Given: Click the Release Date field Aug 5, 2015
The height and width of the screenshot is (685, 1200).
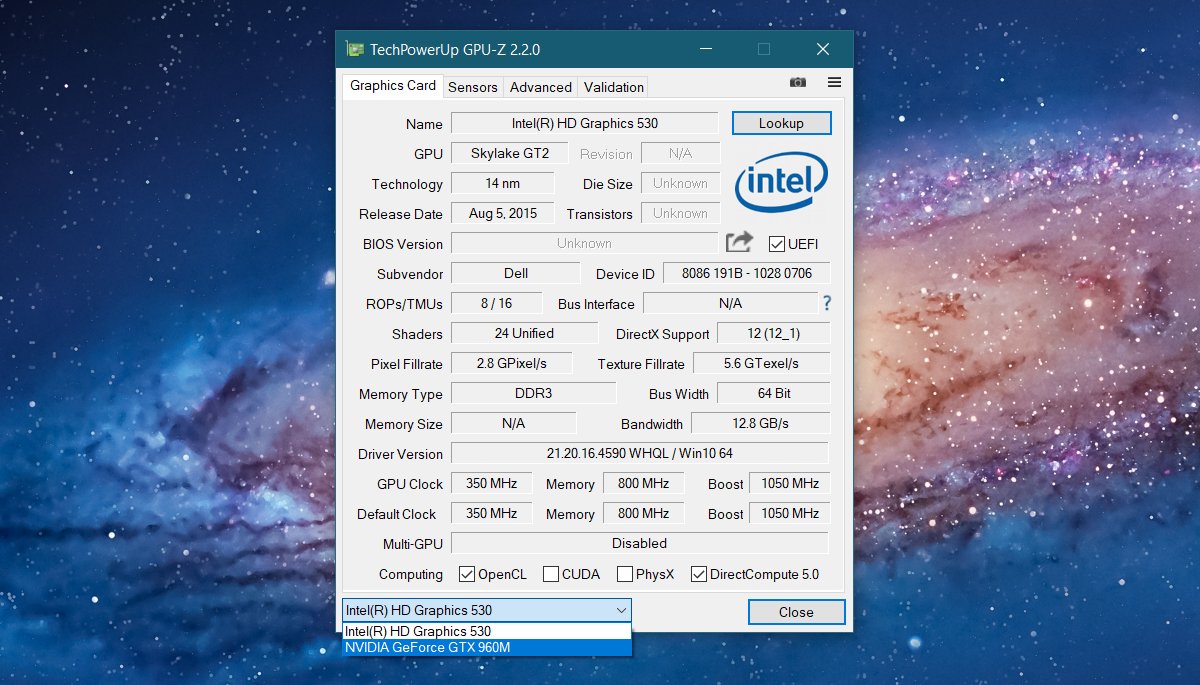Looking at the screenshot, I should click(x=503, y=213).
